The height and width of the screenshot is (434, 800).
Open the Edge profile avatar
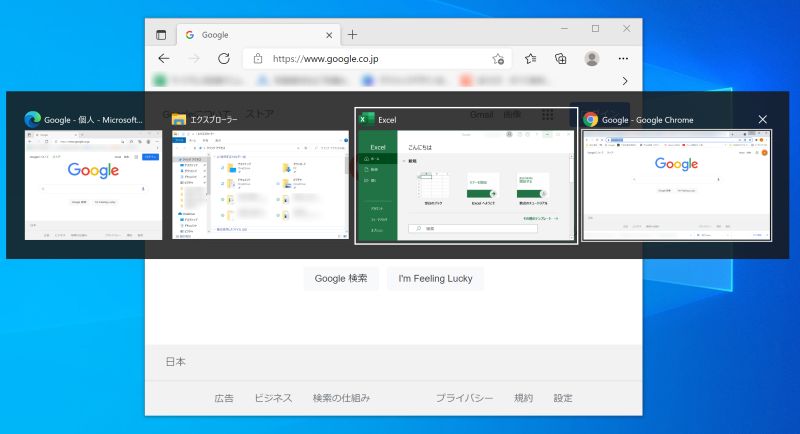click(592, 59)
